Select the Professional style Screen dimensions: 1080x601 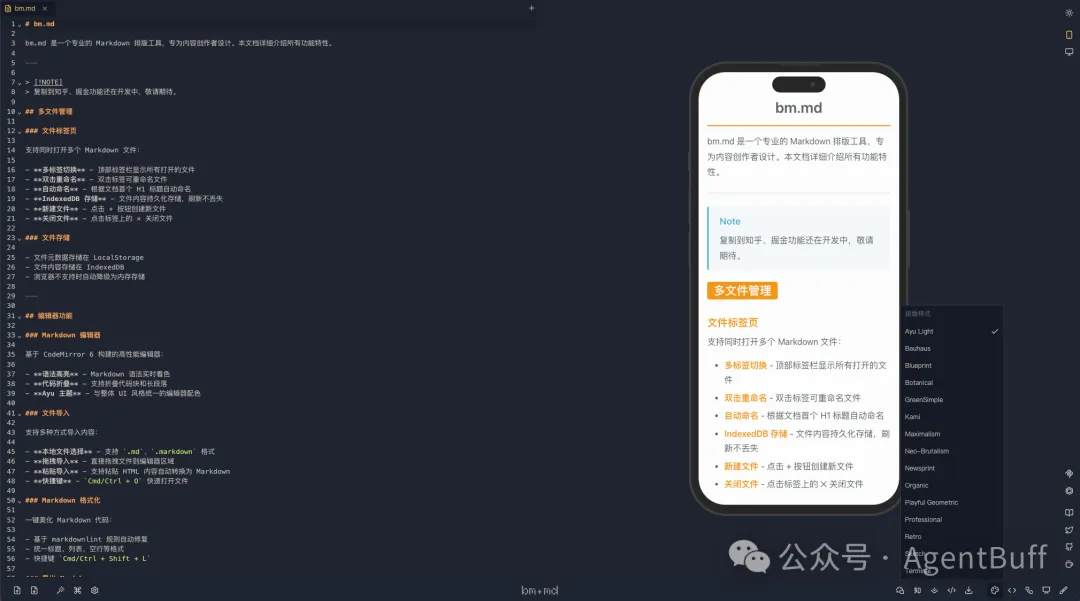coord(951,520)
